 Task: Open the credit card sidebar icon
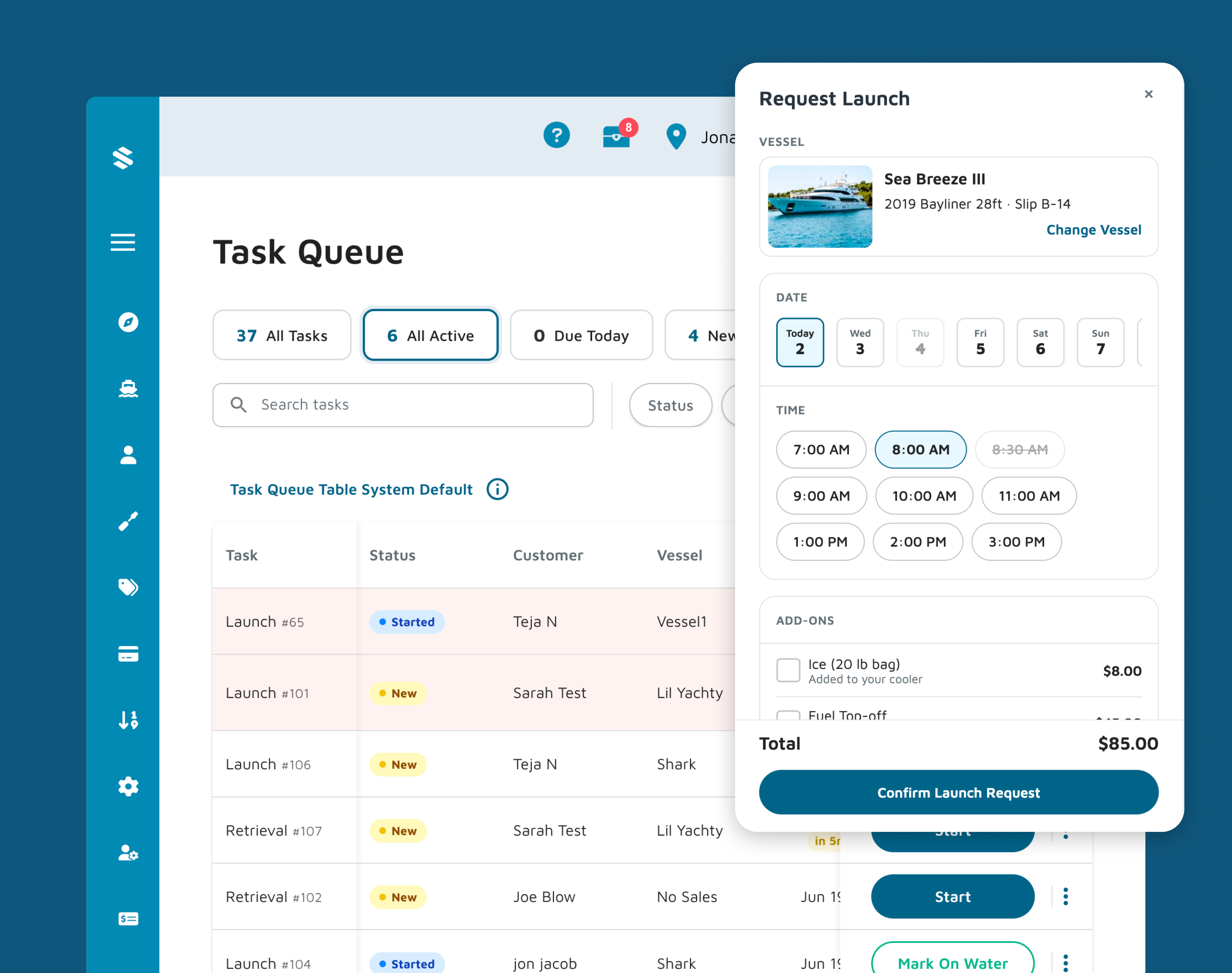[128, 654]
